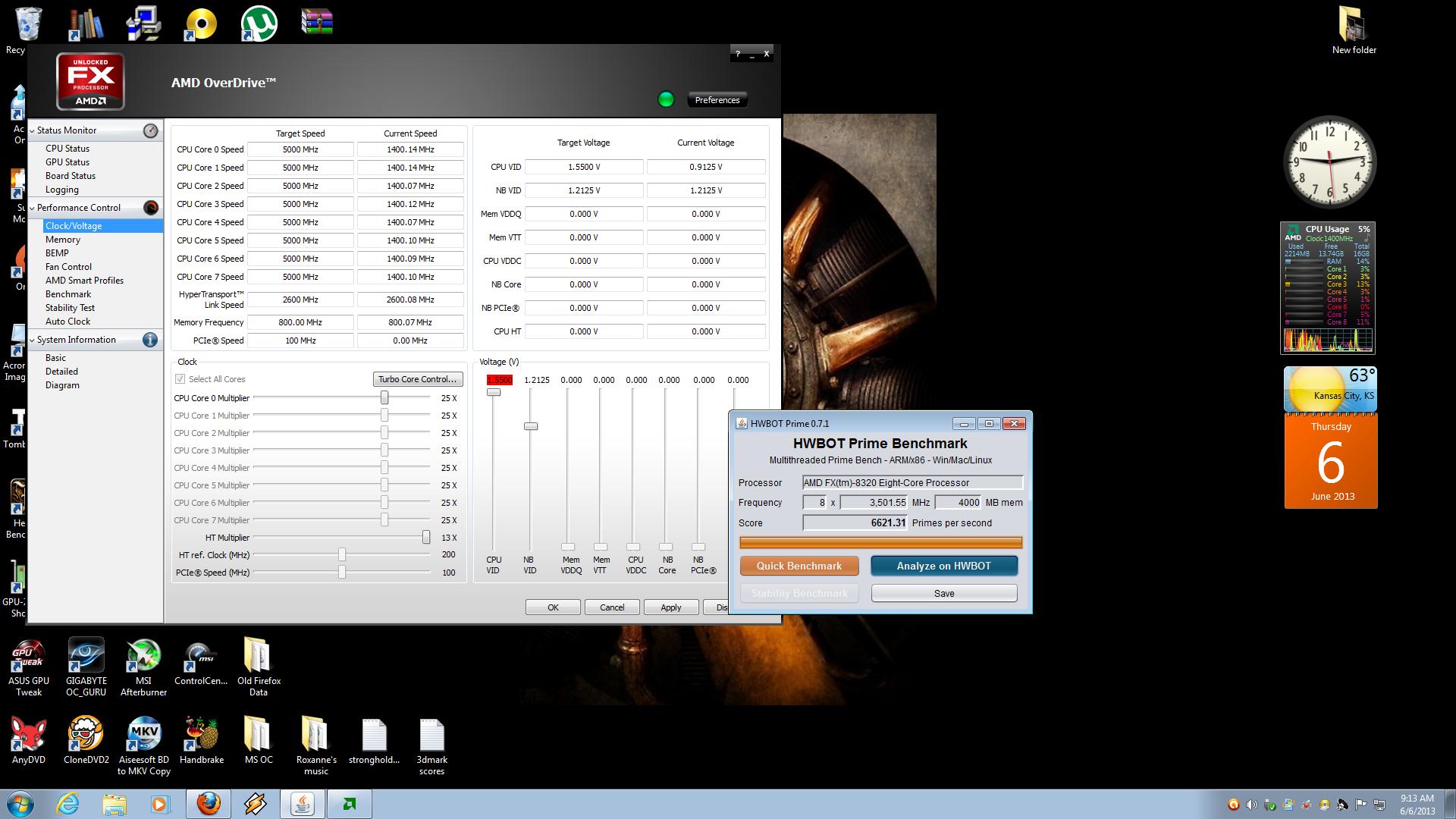Open Turbo Core Control
Image resolution: width=1456 pixels, height=819 pixels.
coord(418,379)
